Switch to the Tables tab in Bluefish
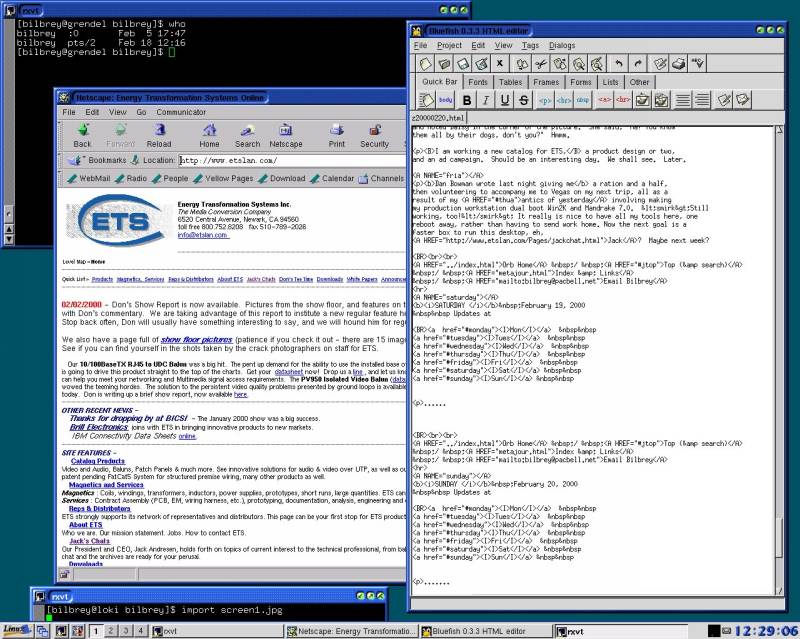This screenshot has width=800, height=639. [x=510, y=82]
